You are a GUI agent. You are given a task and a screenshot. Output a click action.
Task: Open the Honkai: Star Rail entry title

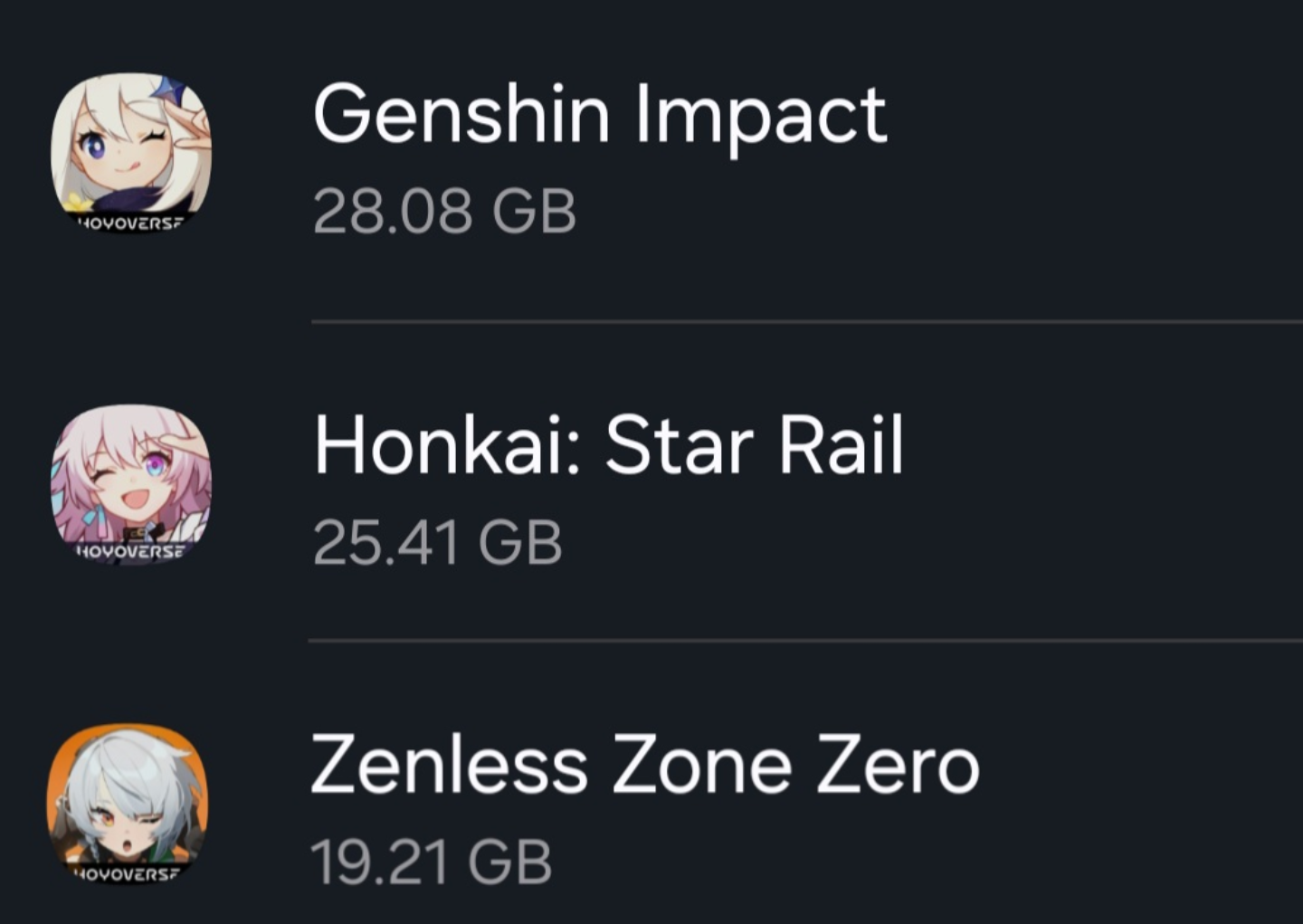point(608,445)
